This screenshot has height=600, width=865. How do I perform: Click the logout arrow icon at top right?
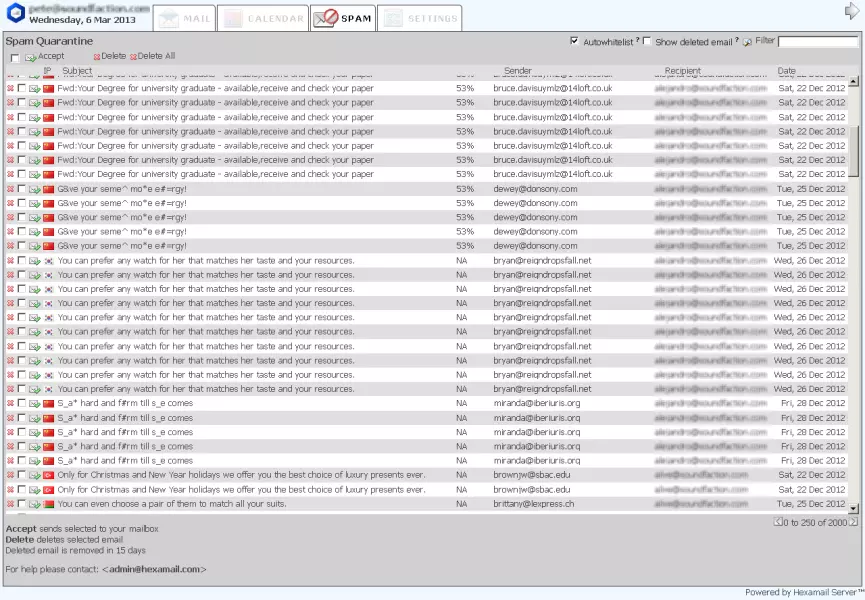coord(852,12)
